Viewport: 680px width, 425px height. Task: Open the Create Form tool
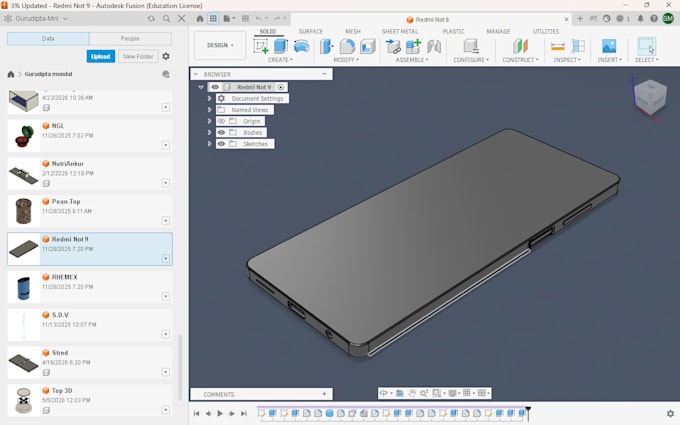tap(301, 46)
